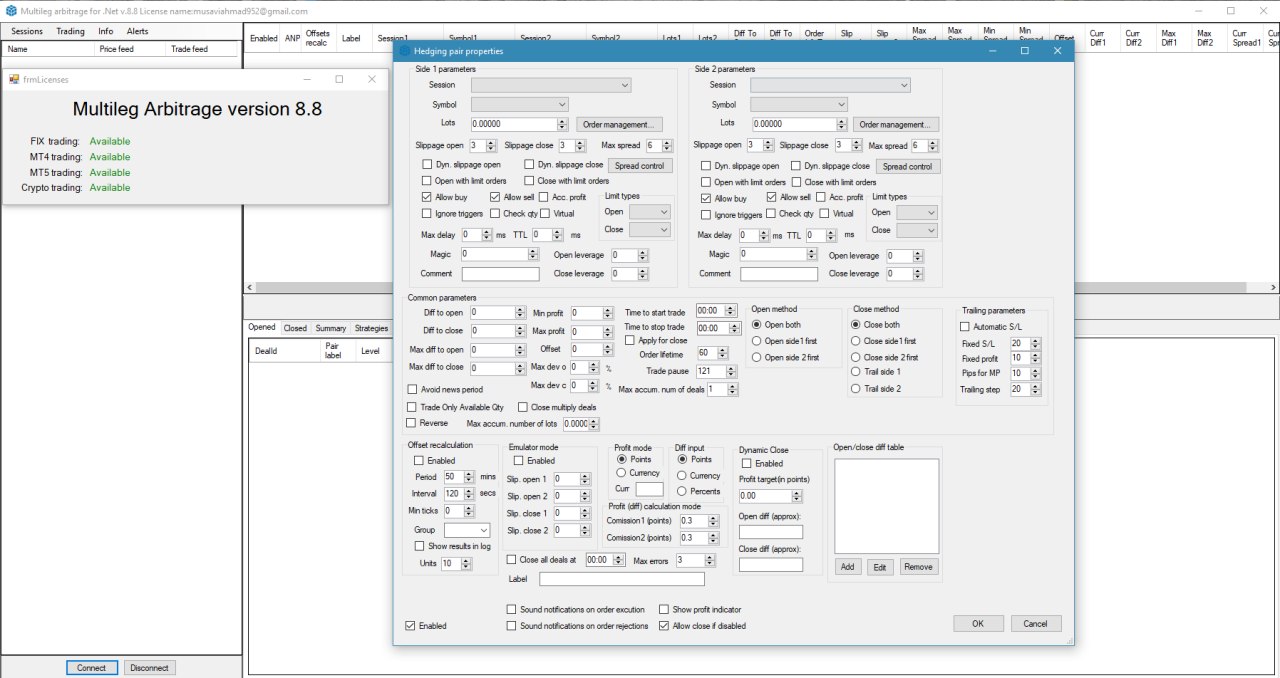Switch to the Closed tab
Viewport: 1280px width, 678px height.
click(295, 328)
